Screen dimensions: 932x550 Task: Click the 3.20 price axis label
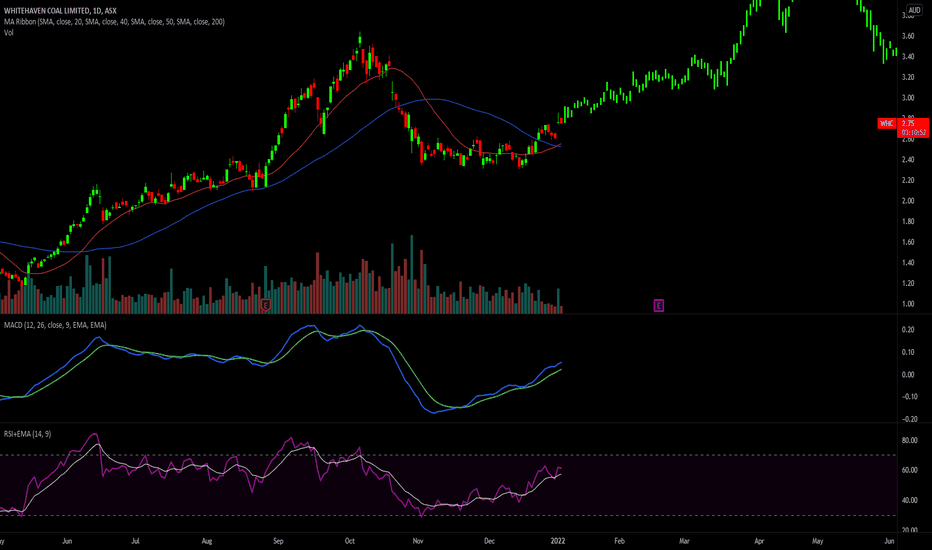point(908,77)
